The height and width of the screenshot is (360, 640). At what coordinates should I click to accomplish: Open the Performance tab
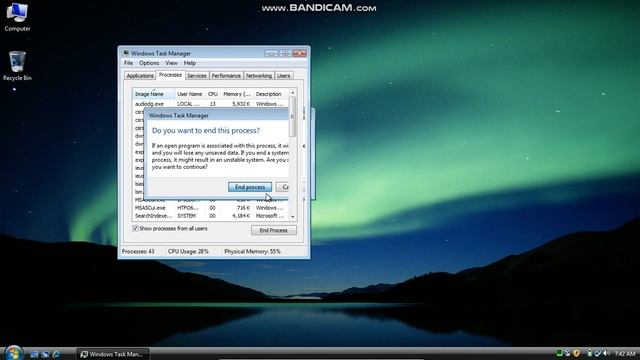tap(226, 76)
